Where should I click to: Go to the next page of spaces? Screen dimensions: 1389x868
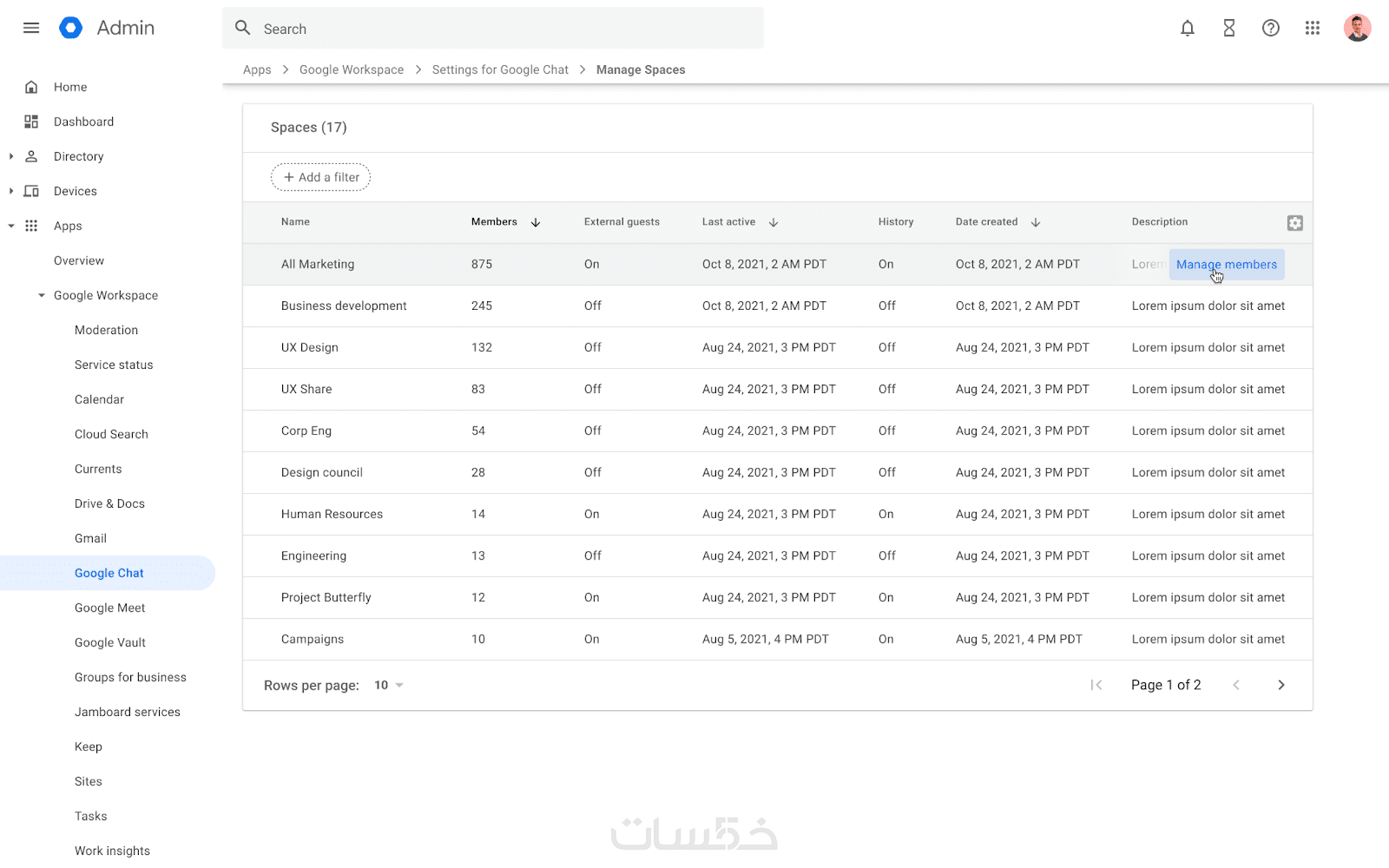click(1281, 685)
